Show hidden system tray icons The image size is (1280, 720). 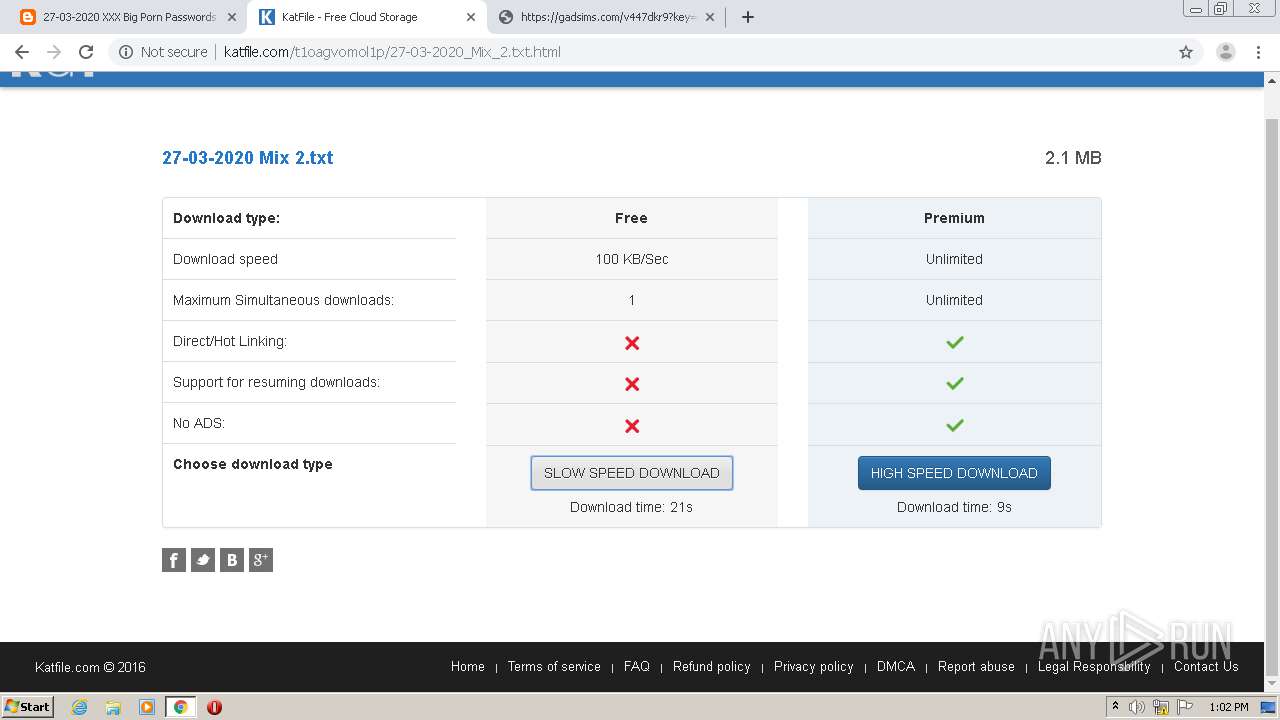click(1115, 706)
